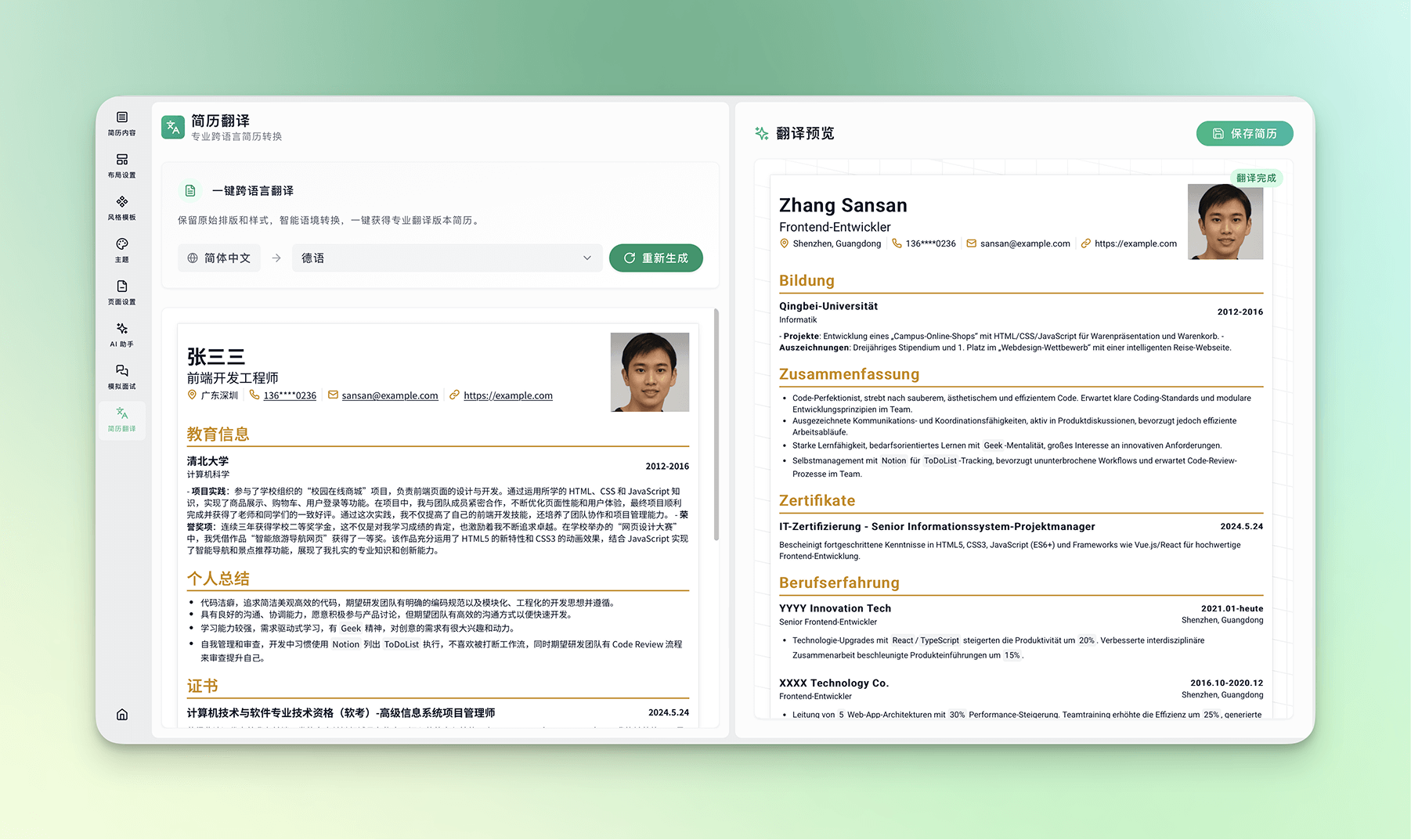Click the profile photo in translated resume

coord(1225,222)
